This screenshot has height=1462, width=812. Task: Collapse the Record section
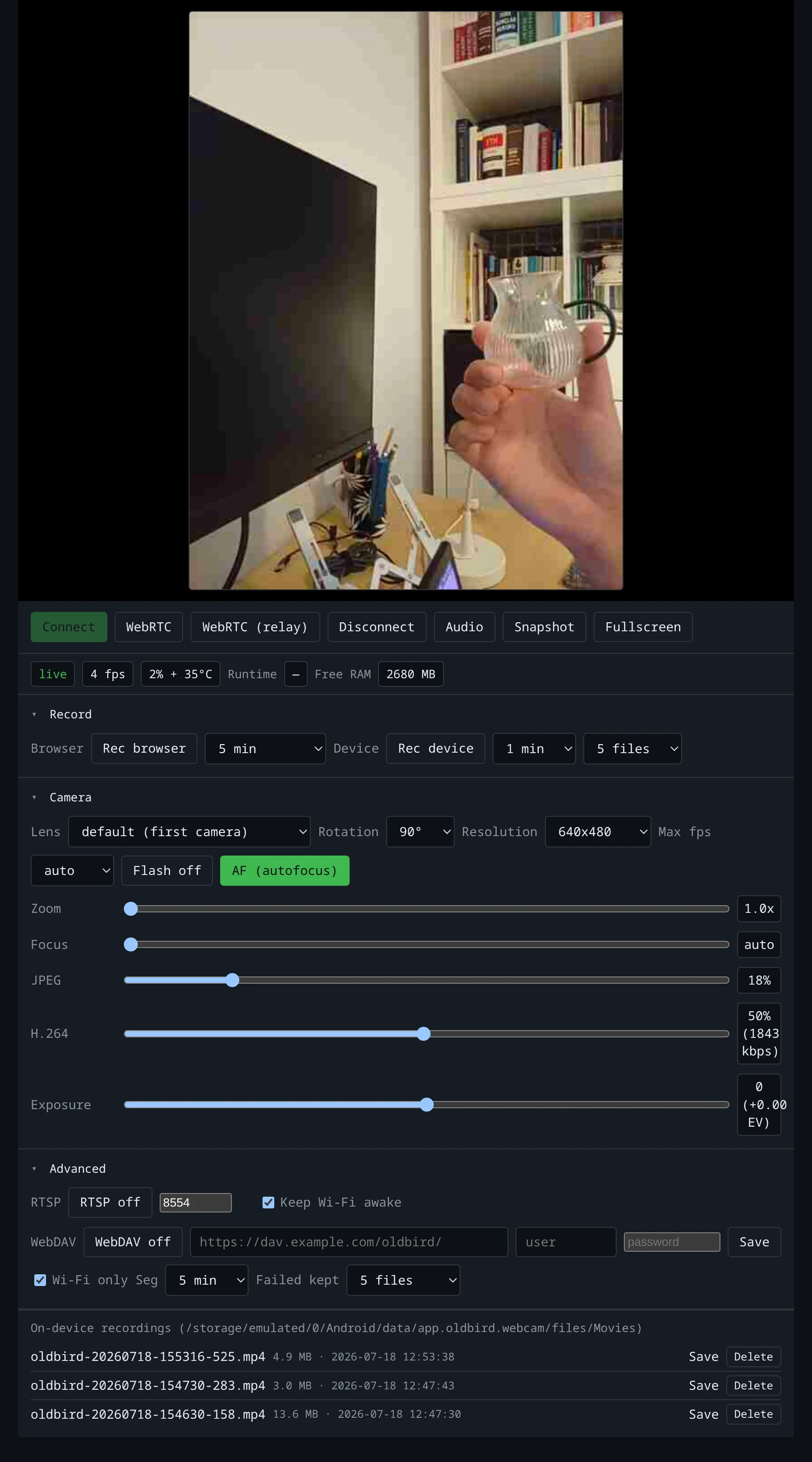click(x=61, y=714)
